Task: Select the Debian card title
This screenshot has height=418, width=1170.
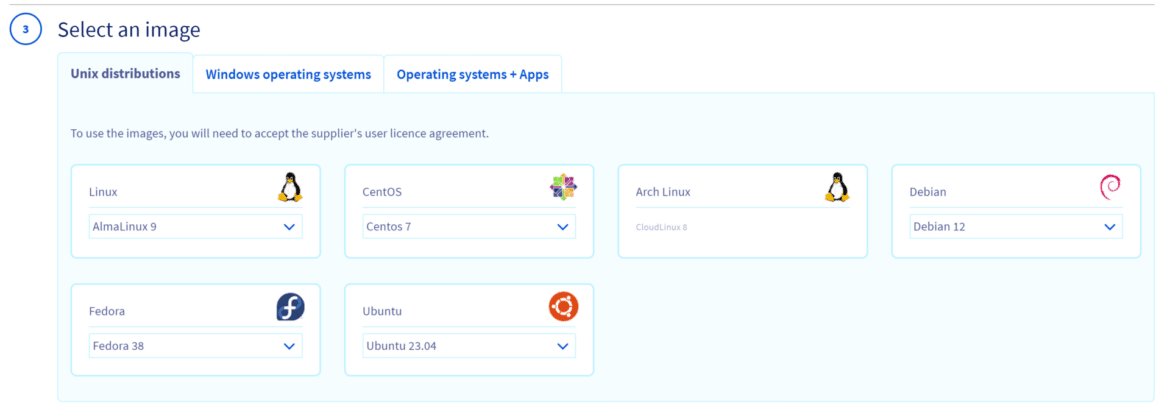Action: 927,192
